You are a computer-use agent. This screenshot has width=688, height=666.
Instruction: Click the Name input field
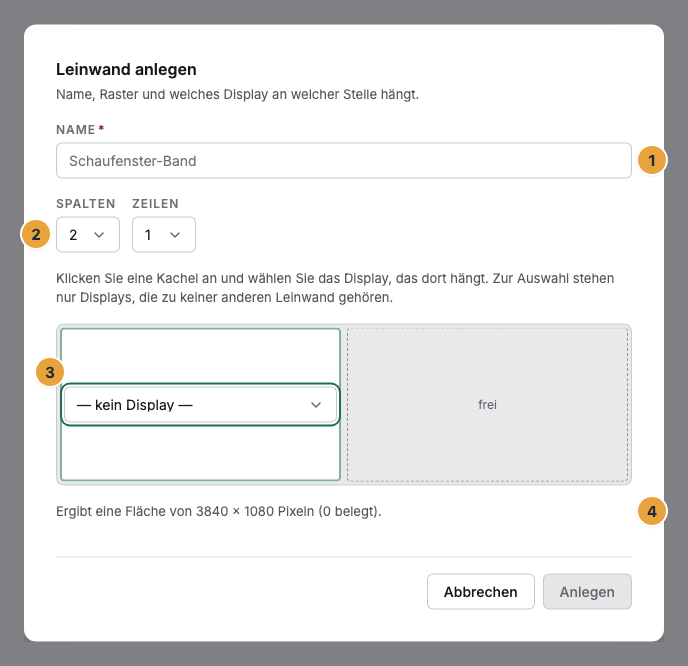(344, 161)
